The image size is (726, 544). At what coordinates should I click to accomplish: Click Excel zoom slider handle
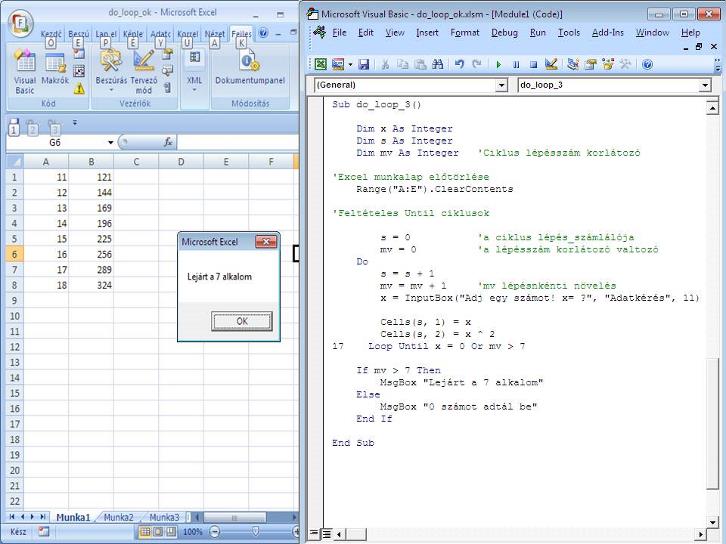point(256,531)
